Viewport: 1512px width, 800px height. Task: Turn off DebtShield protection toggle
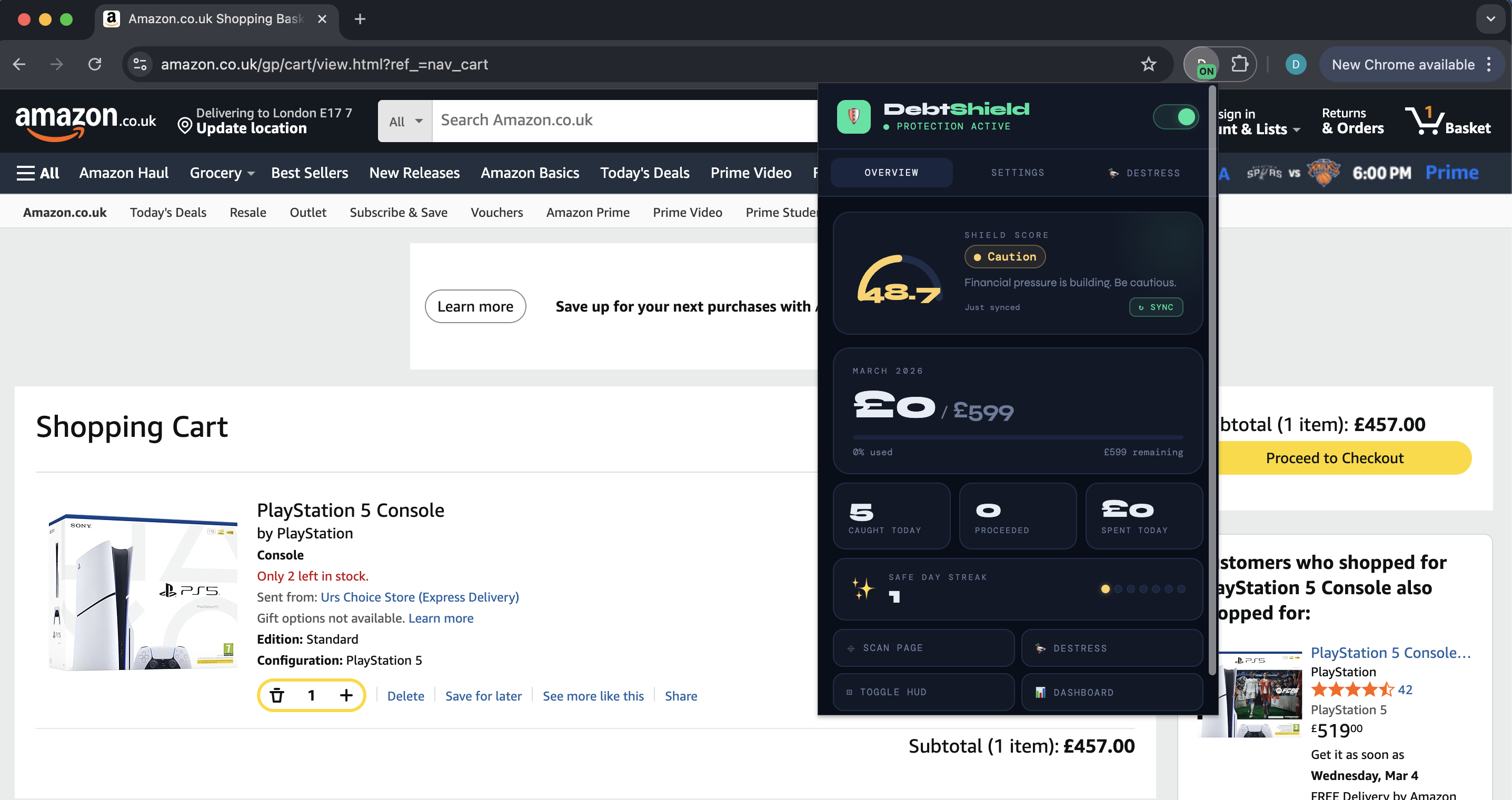(x=1175, y=117)
